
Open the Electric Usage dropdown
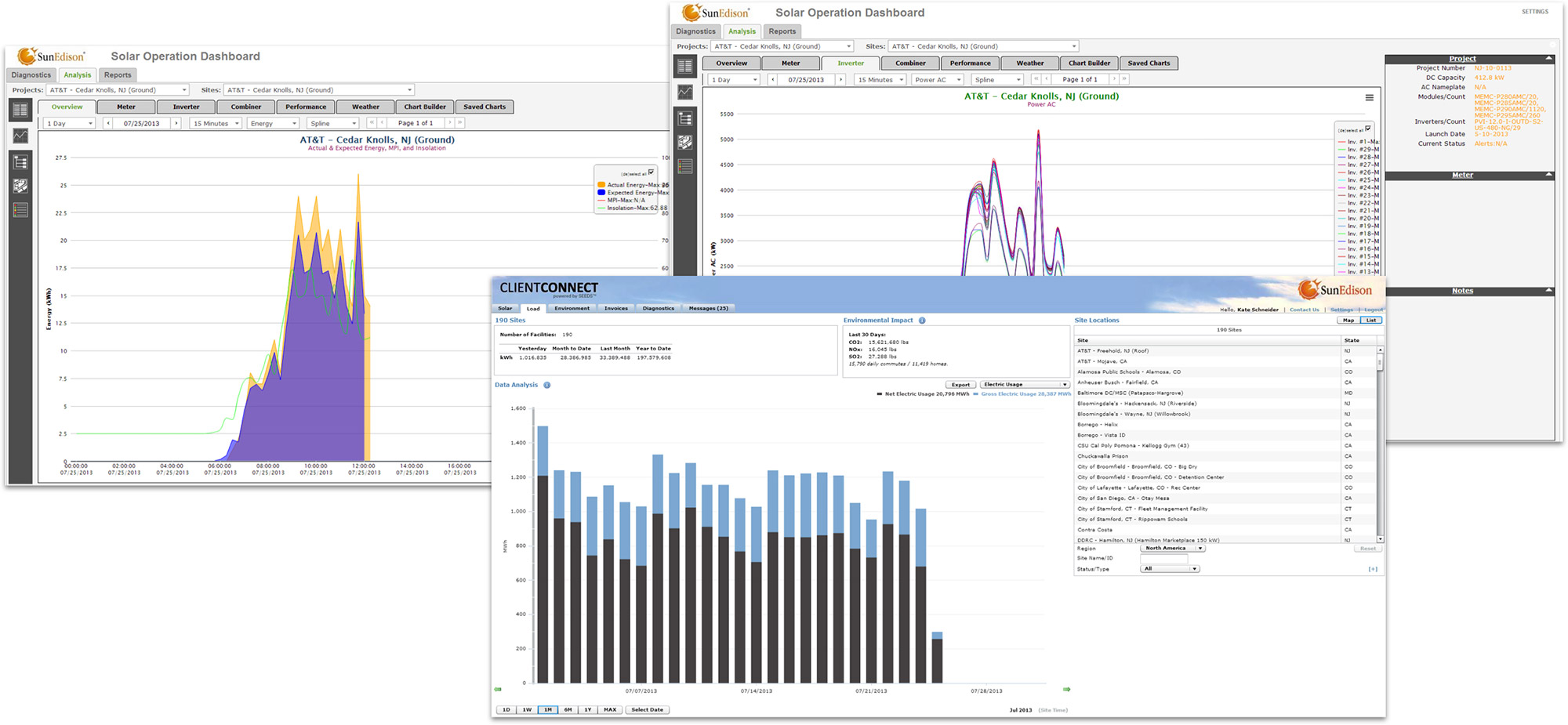[1025, 385]
